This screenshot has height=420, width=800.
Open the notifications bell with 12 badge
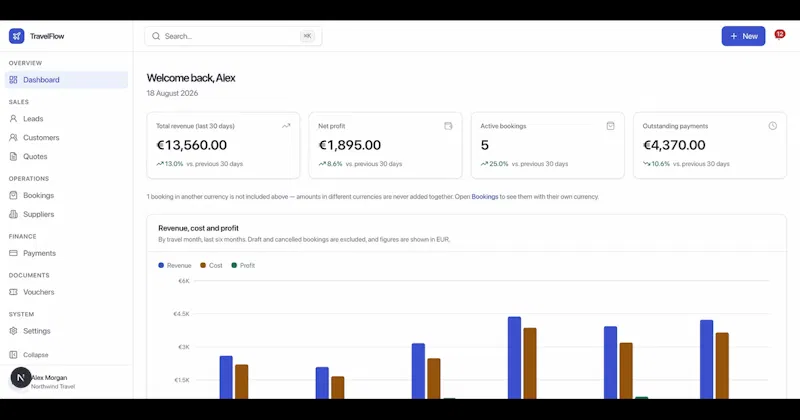(779, 35)
